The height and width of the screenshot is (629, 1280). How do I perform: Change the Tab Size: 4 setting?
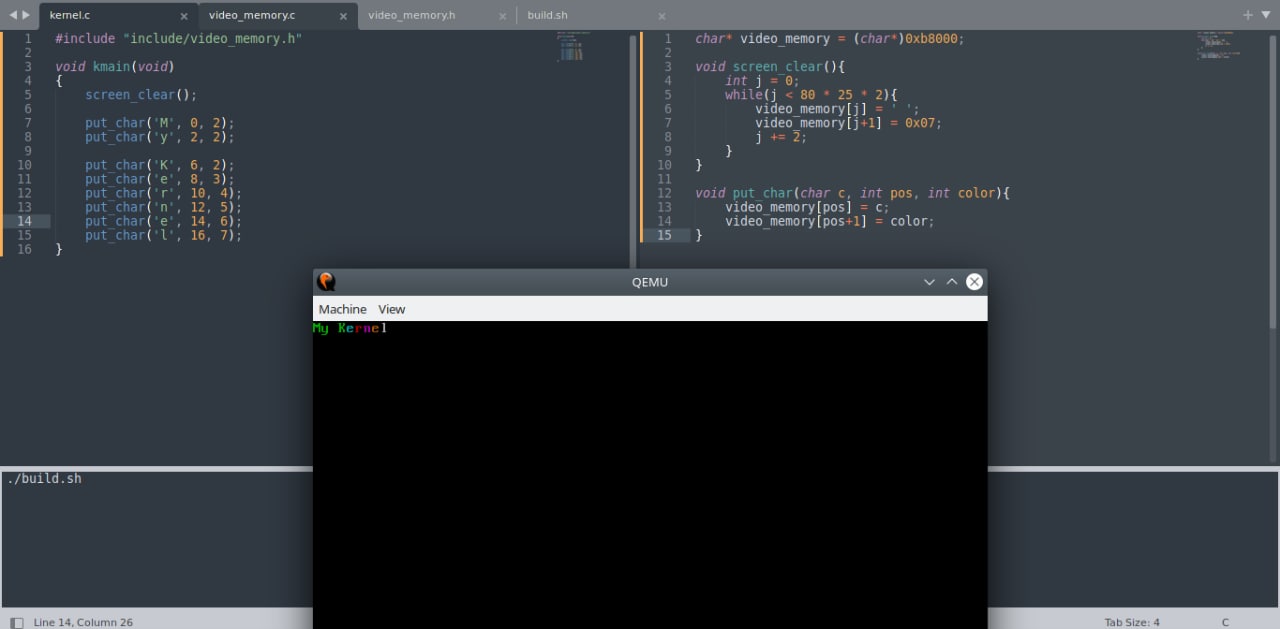point(1132,622)
